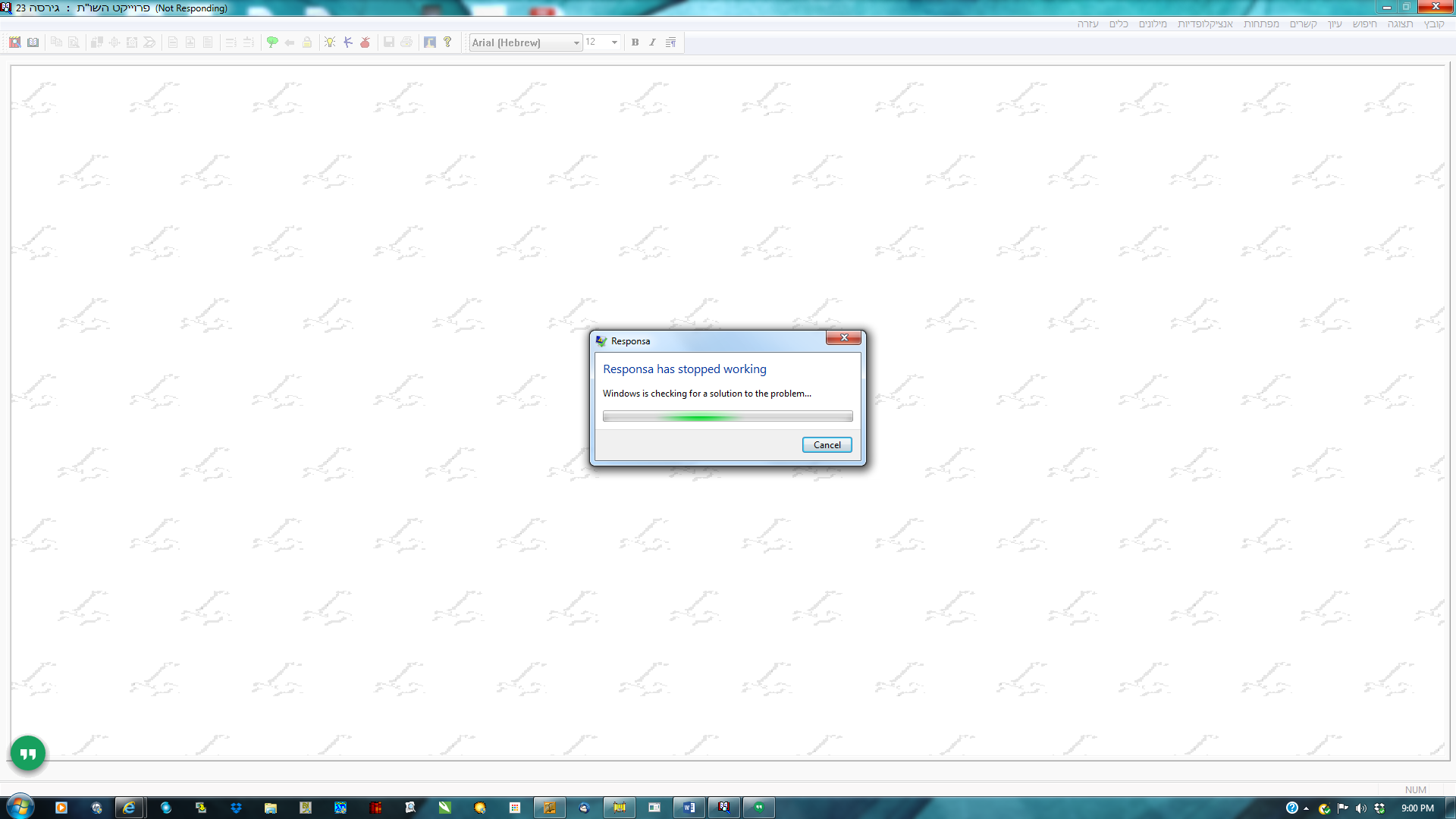The width and height of the screenshot is (1456, 819).
Task: Click the search book toolbar icon
Action: [x=15, y=42]
